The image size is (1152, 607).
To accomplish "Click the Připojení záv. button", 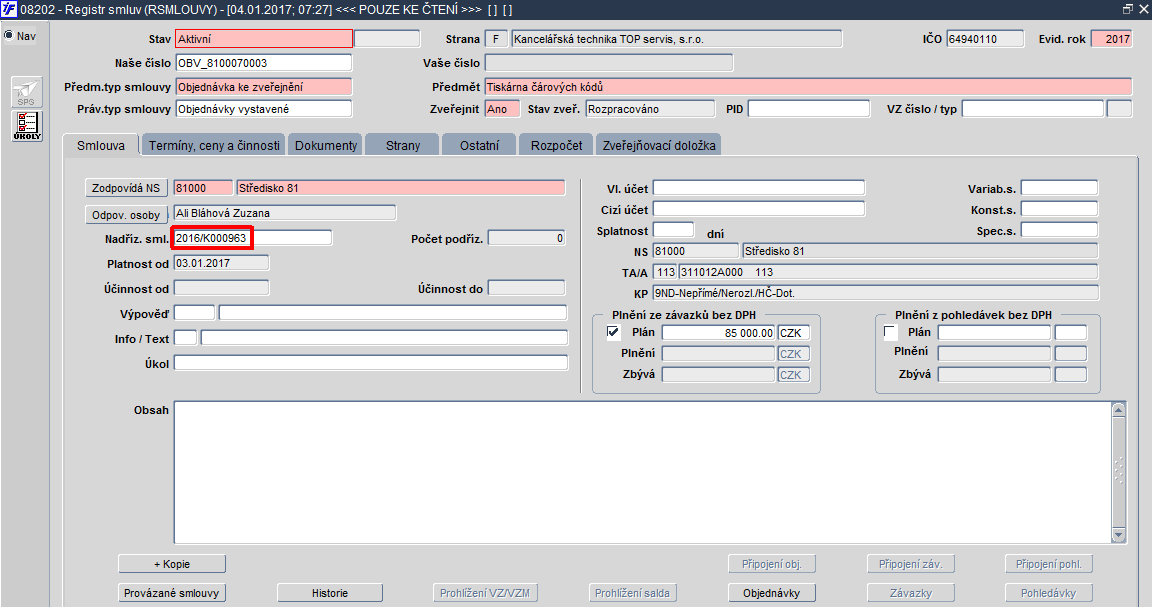I will [x=910, y=564].
